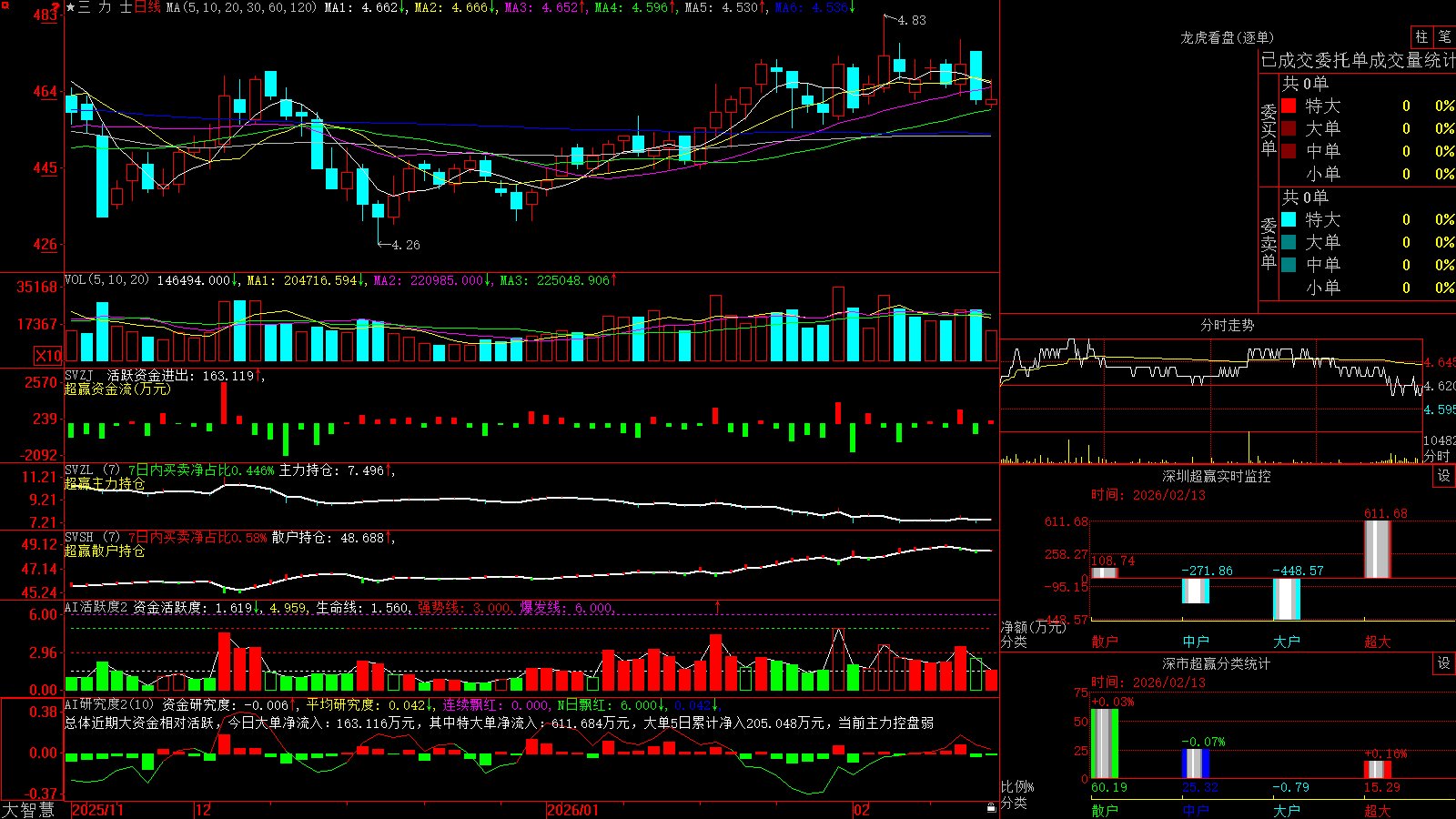Click the 已成交委托单成交量统计 header
The height and width of the screenshot is (819, 1456).
tap(1358, 60)
